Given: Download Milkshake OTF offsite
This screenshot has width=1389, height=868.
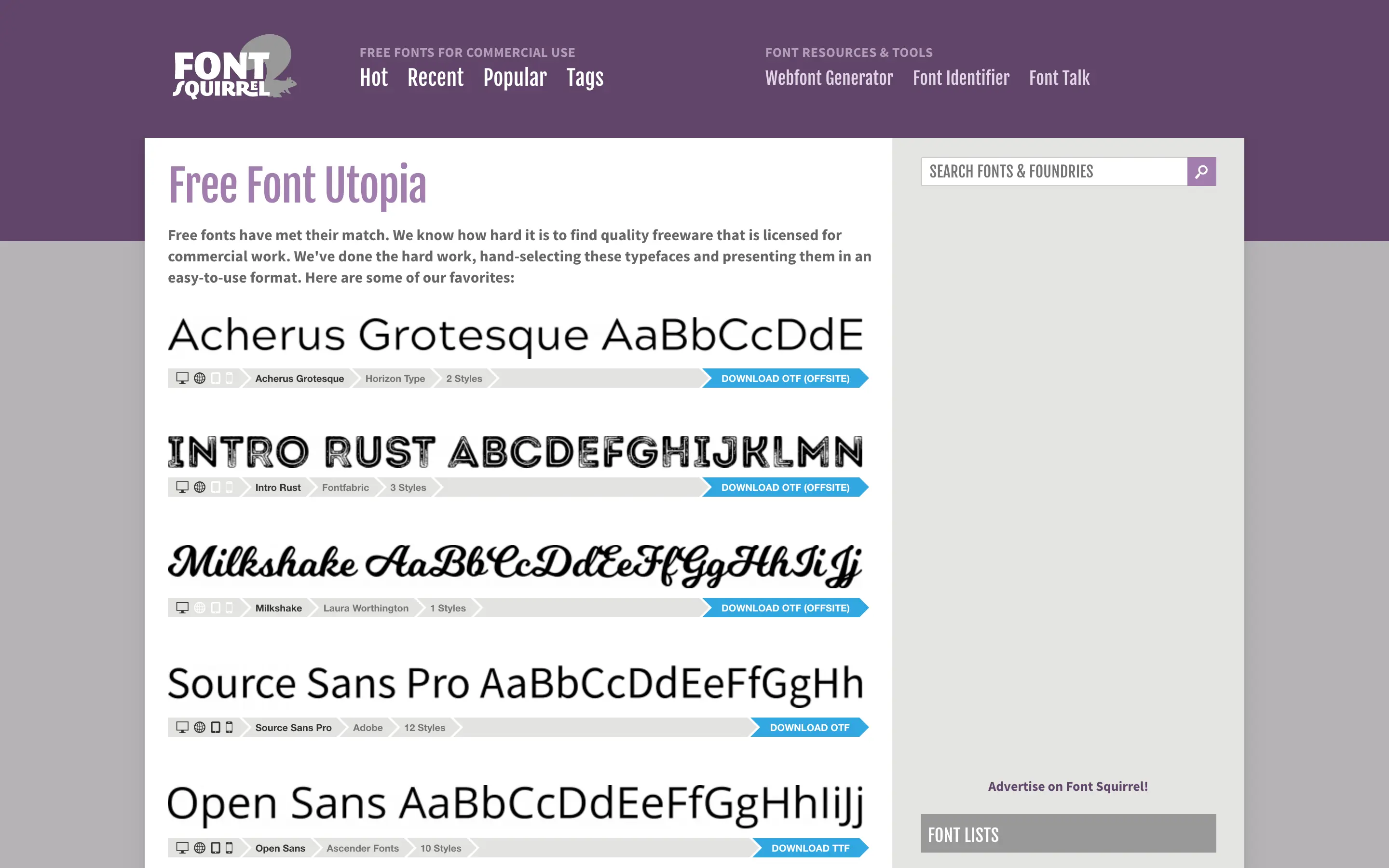Looking at the screenshot, I should 785,608.
